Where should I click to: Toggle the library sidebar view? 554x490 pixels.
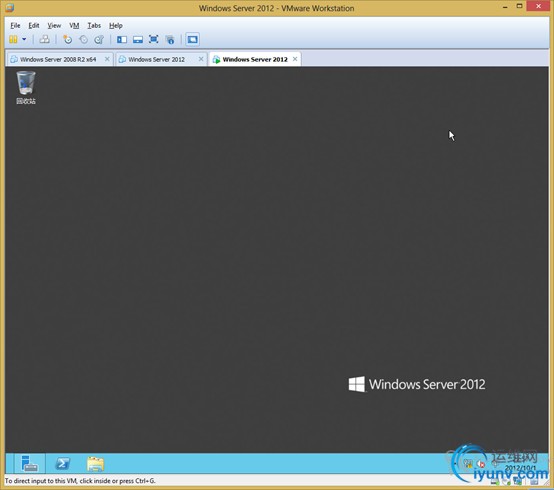[x=122, y=39]
